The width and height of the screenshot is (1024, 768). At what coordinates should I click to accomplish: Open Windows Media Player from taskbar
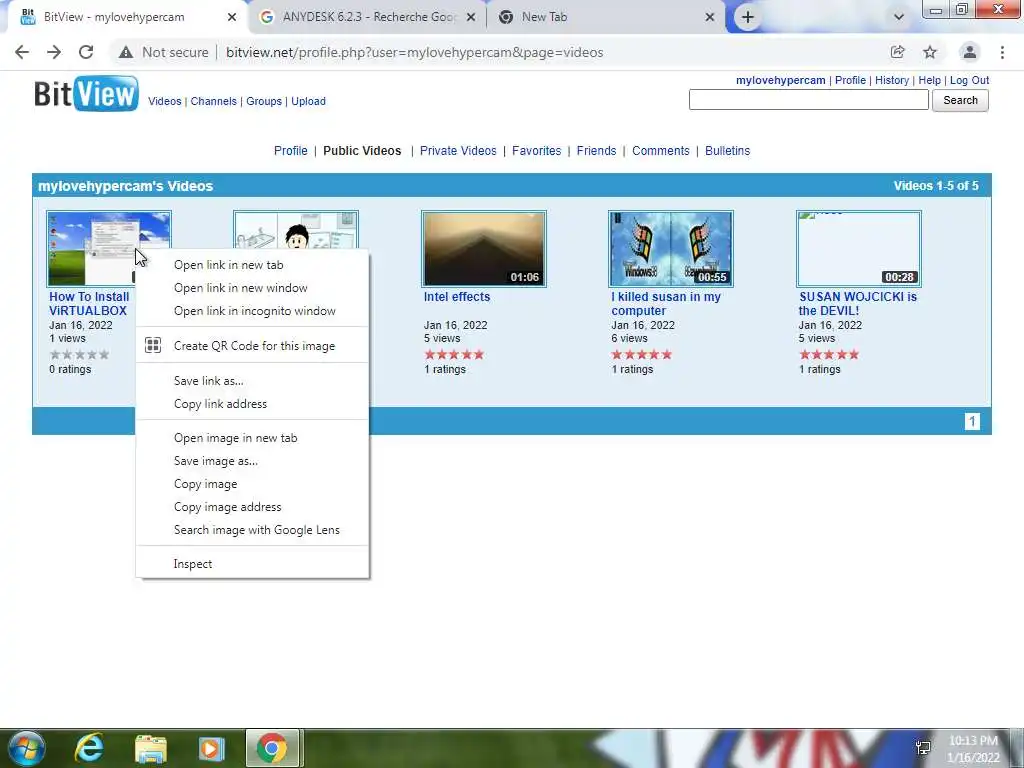pyautogui.click(x=211, y=748)
